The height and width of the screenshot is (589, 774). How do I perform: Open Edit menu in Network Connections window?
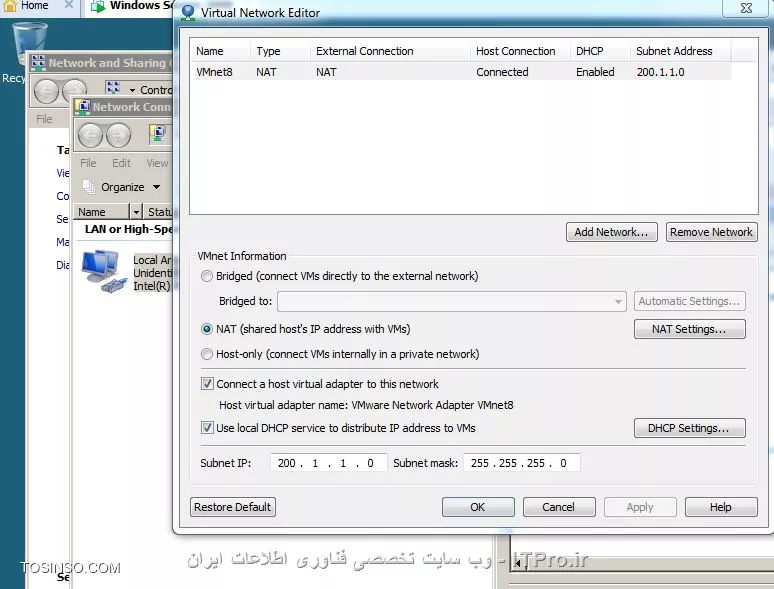tap(121, 163)
